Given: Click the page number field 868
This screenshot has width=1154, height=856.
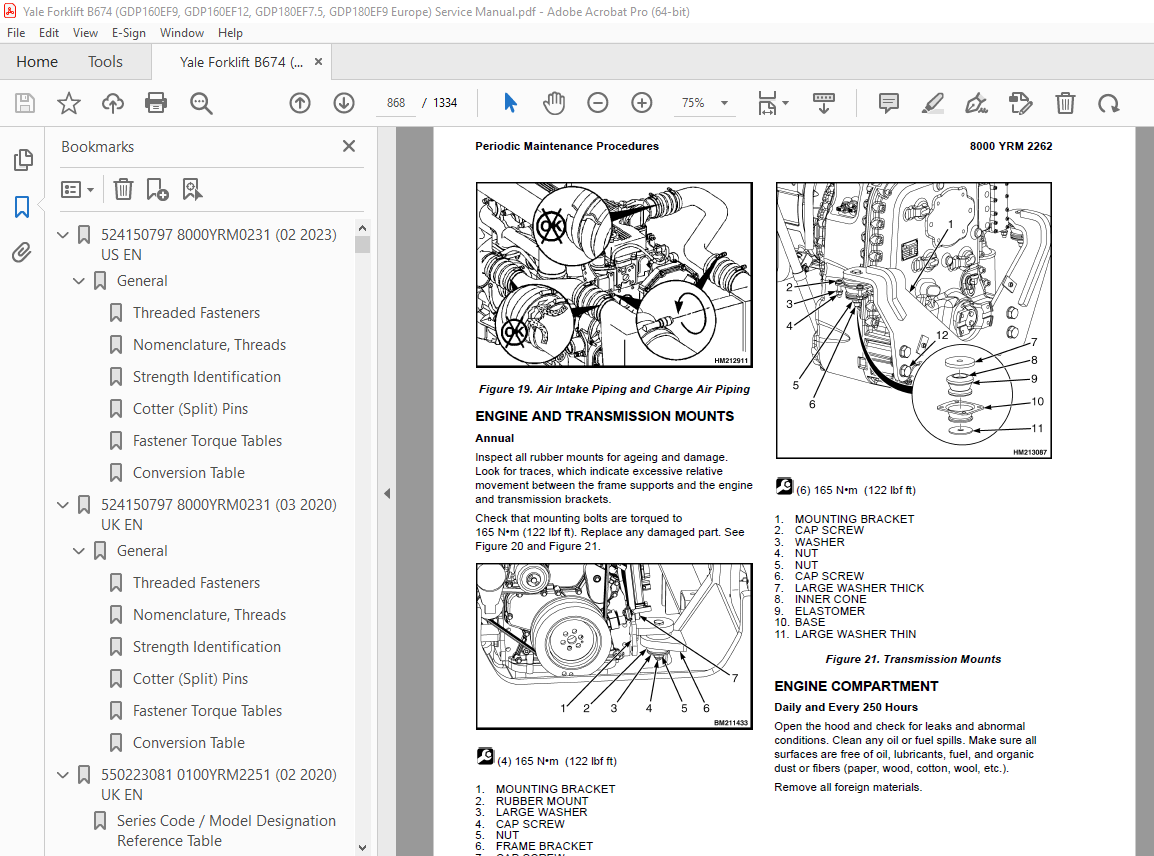Looking at the screenshot, I should (396, 103).
